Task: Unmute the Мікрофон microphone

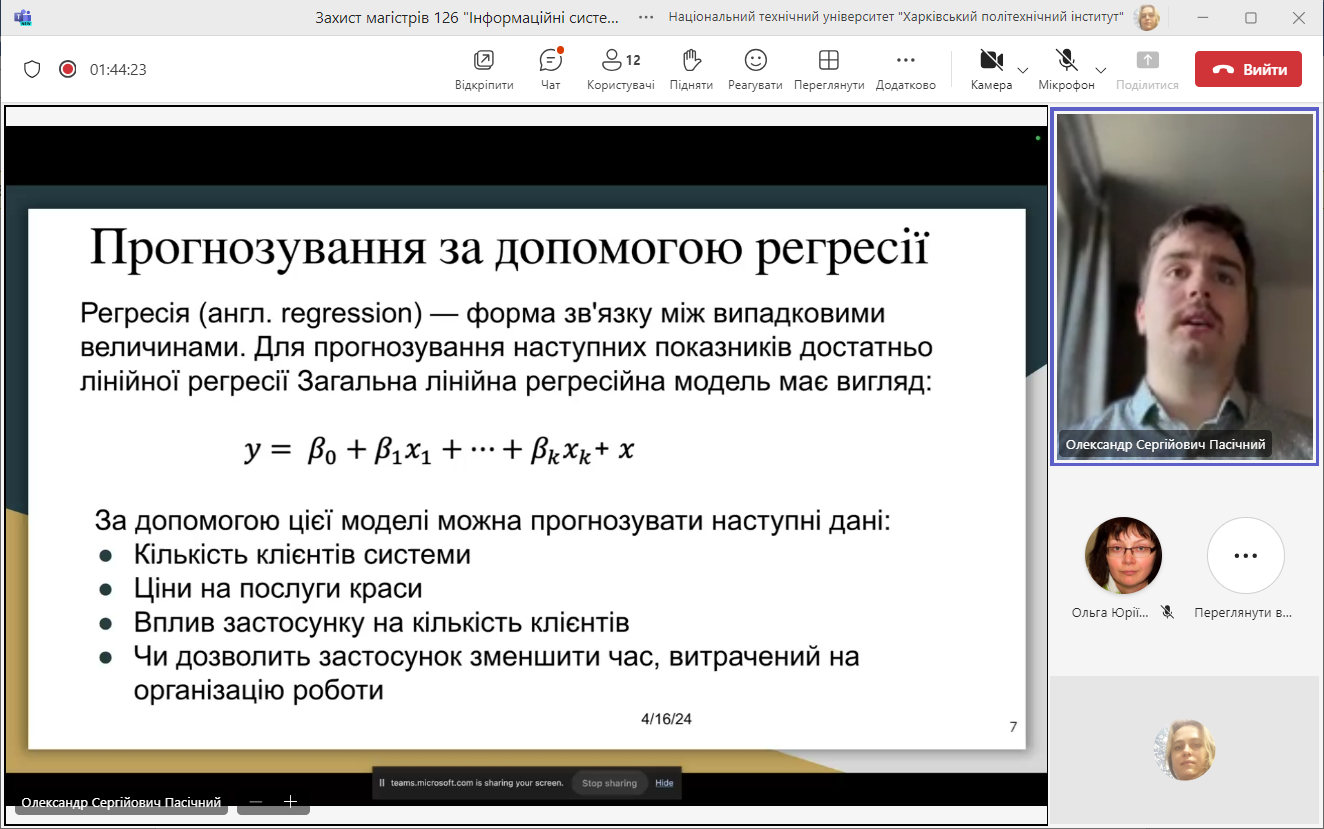Action: coord(1066,68)
